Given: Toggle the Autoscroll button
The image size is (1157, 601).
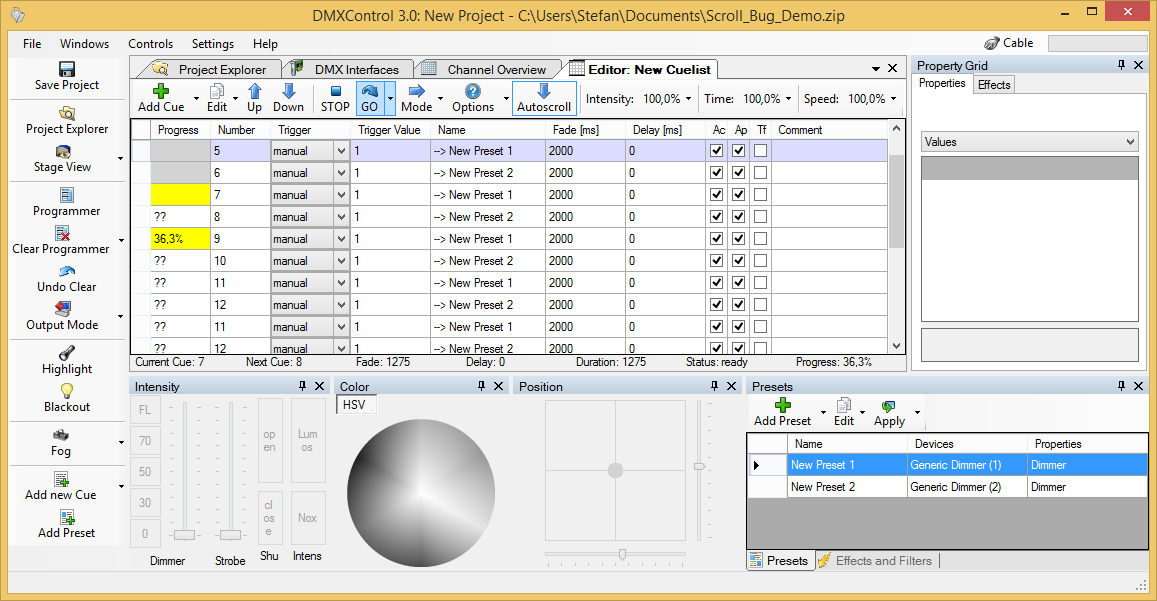Looking at the screenshot, I should pyautogui.click(x=544, y=98).
